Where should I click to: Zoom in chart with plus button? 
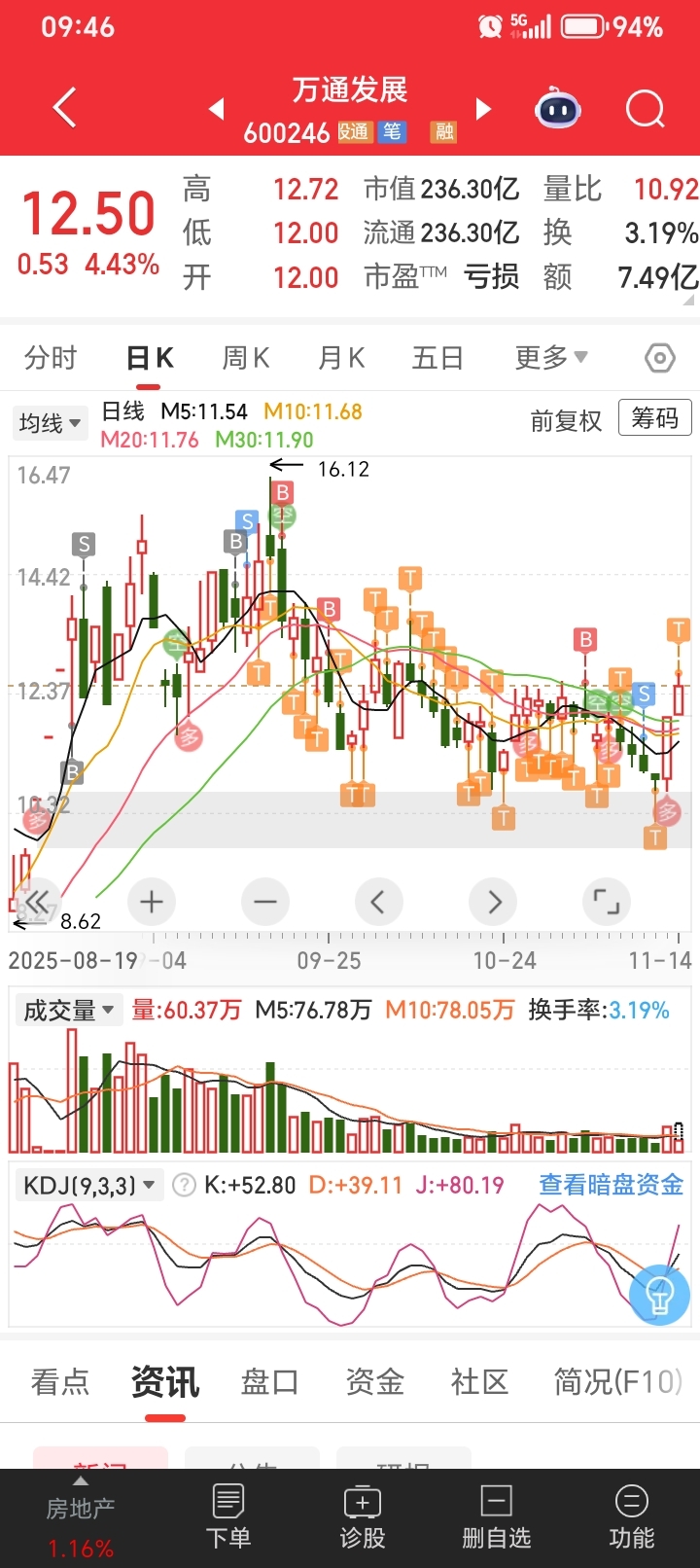pos(152,903)
